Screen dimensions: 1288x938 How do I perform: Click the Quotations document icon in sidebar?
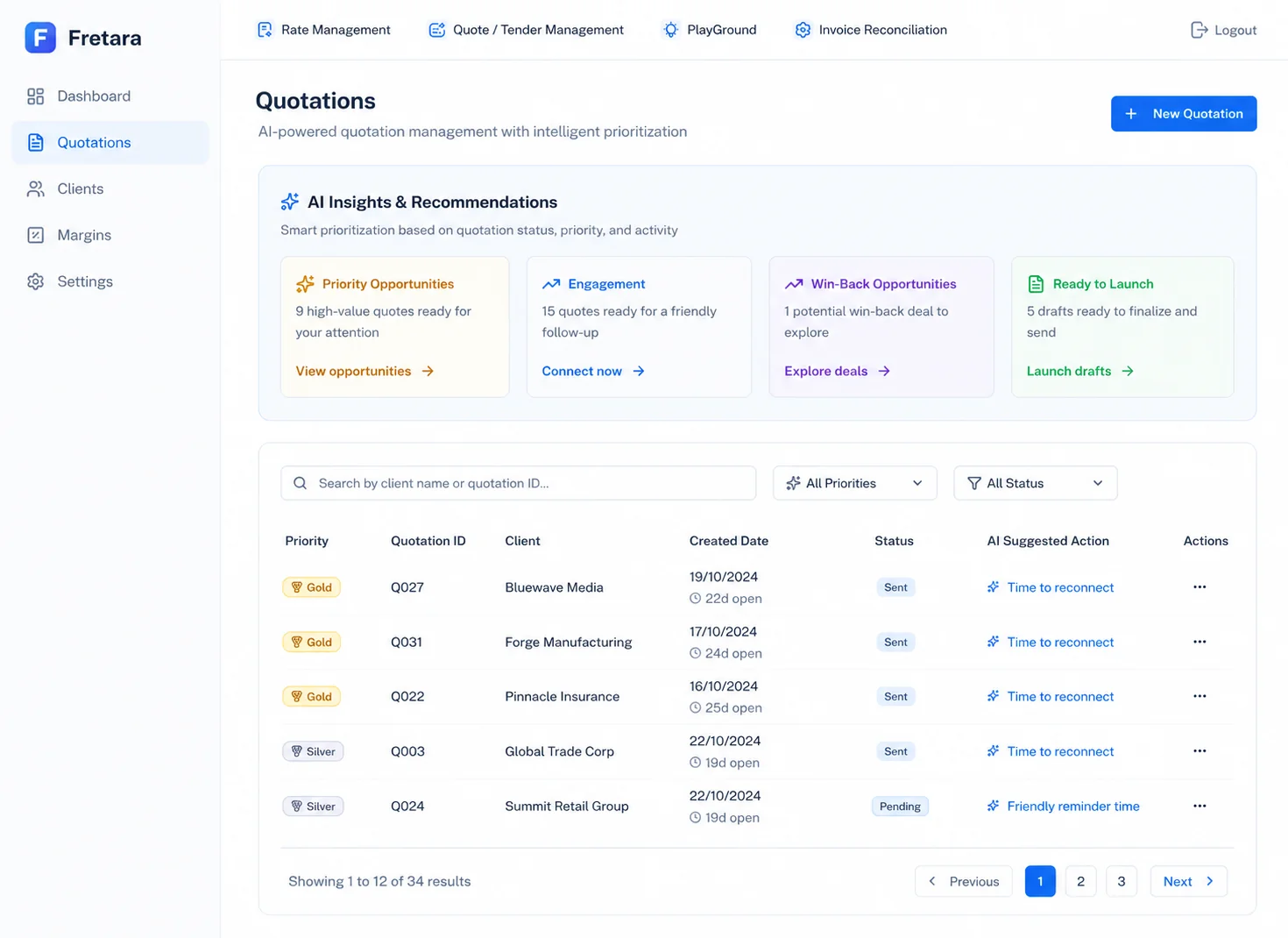[35, 143]
